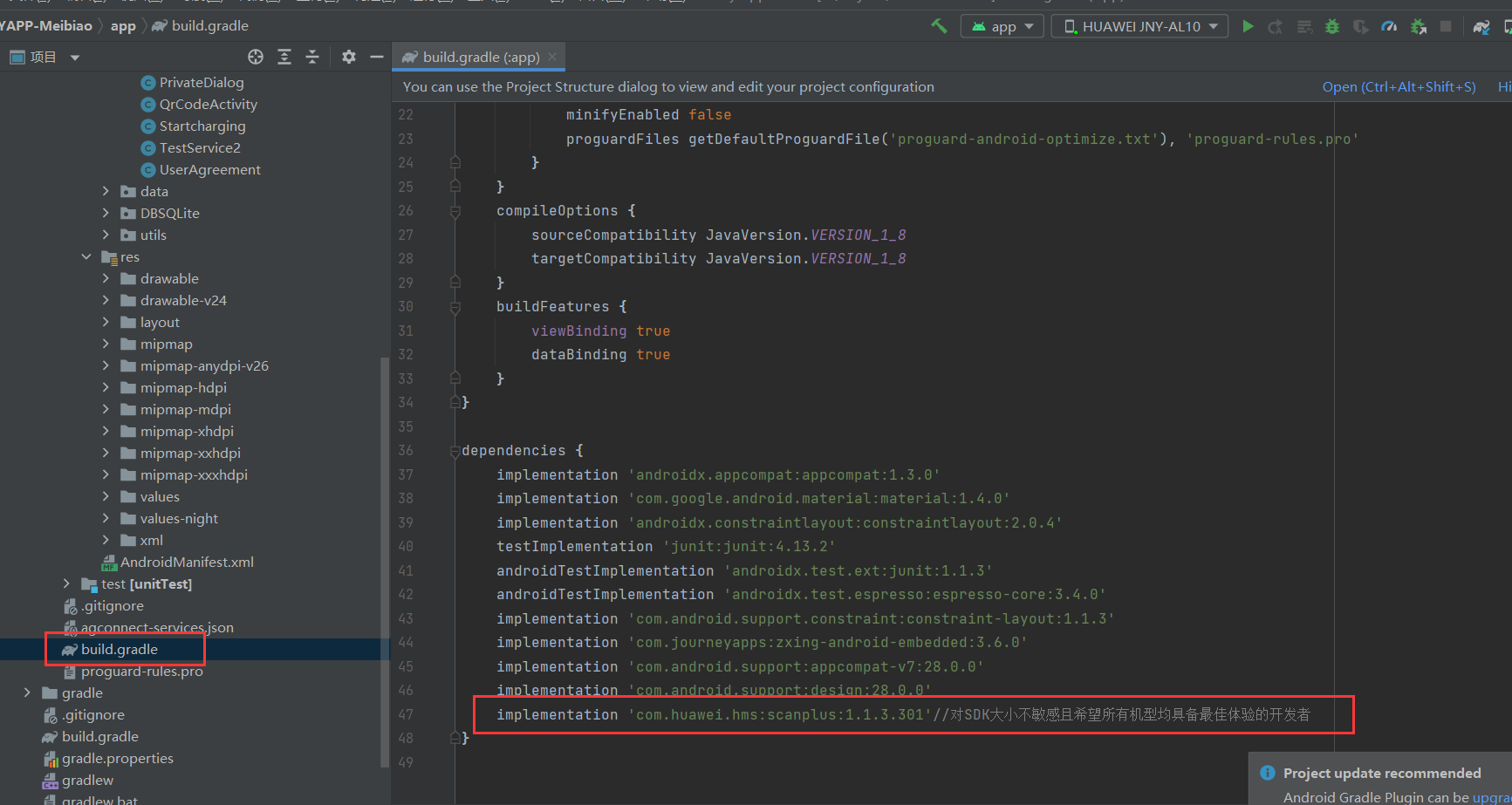Click Expand All in project panel
Image resolution: width=1512 pixels, height=805 pixels.
point(284,57)
